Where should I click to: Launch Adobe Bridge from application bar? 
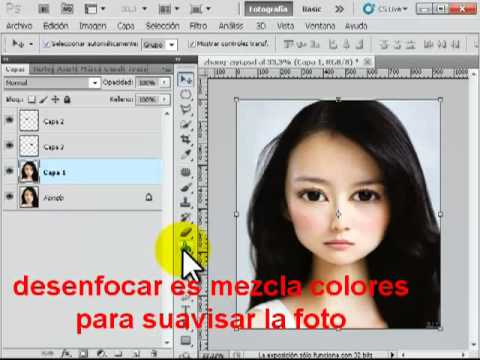pyautogui.click(x=44, y=9)
